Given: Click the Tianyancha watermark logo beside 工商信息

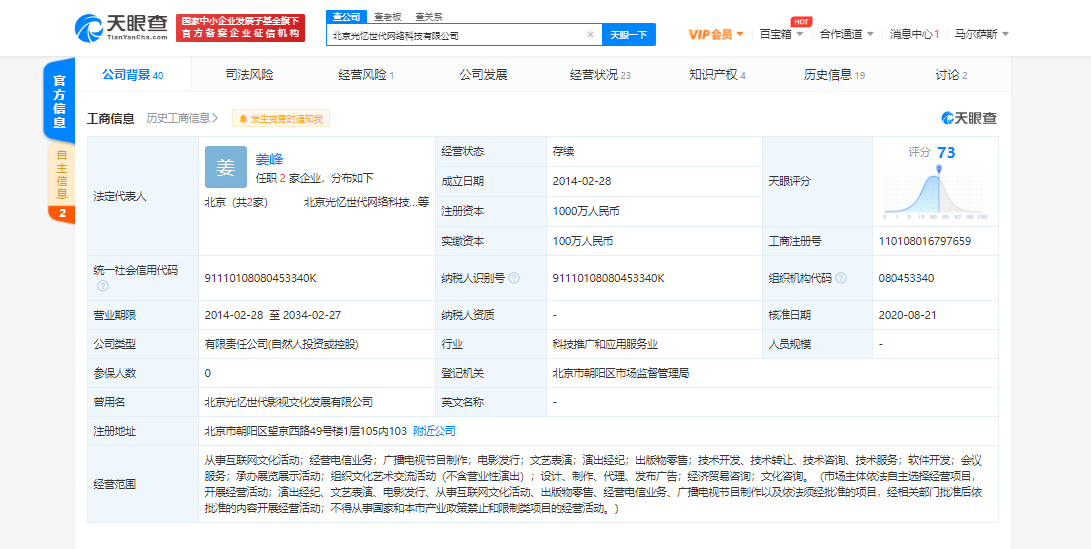Looking at the screenshot, I should pos(969,118).
